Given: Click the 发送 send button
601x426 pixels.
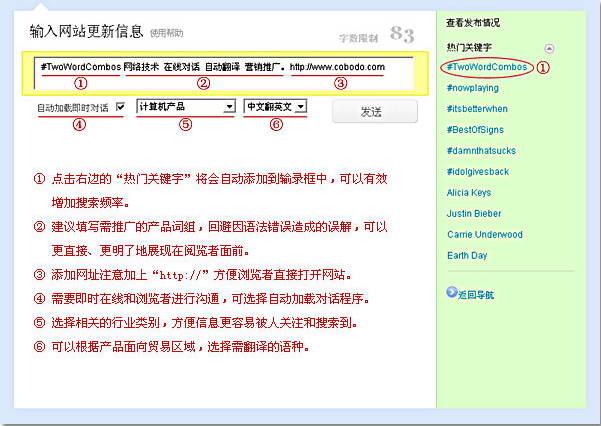Looking at the screenshot, I should coord(375,112).
